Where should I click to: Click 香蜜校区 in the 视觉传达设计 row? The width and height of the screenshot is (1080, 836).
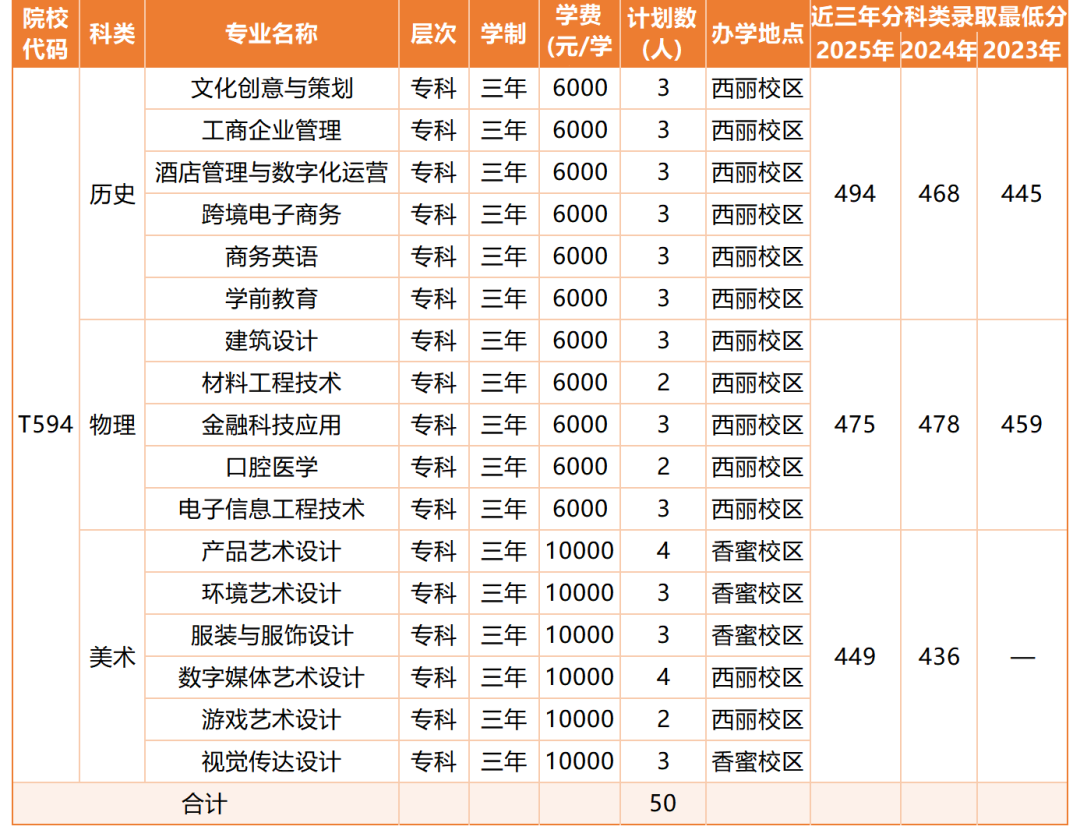(758, 761)
